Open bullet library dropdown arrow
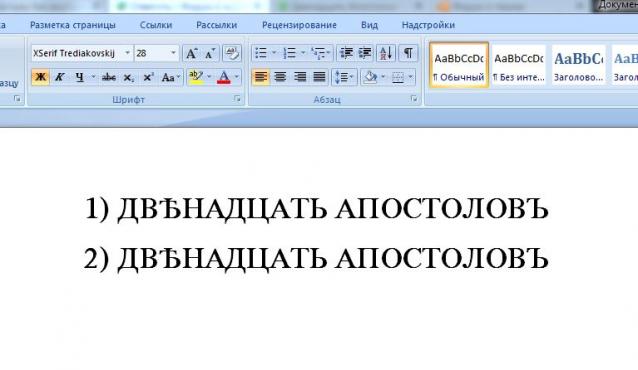The width and height of the screenshot is (638, 370). coord(274,53)
